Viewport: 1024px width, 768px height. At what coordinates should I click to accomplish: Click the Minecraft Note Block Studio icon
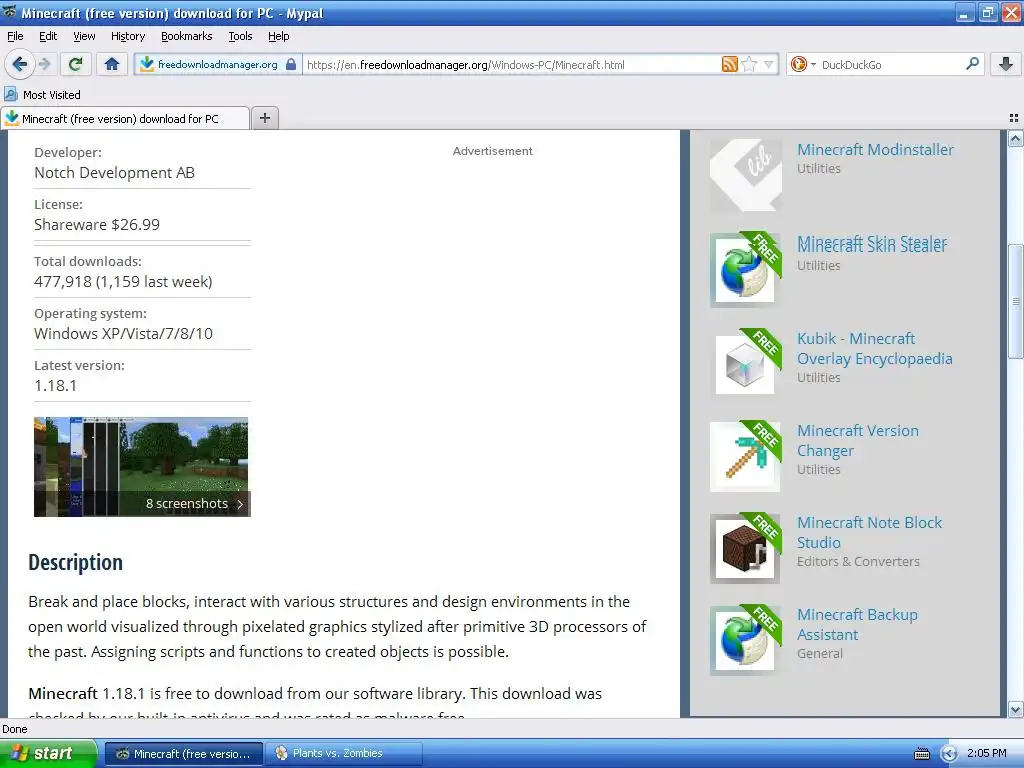coord(746,548)
